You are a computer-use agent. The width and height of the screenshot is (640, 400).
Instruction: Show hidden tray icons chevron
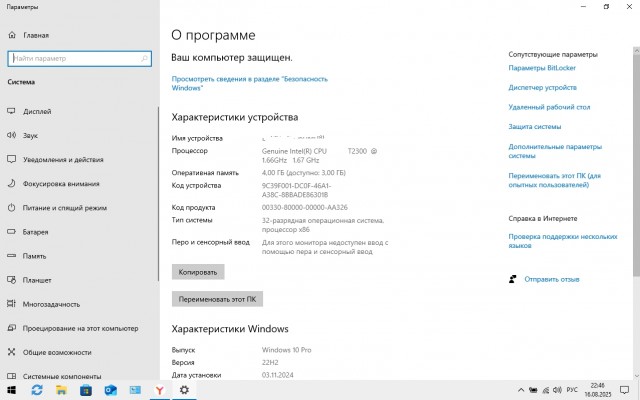point(521,390)
